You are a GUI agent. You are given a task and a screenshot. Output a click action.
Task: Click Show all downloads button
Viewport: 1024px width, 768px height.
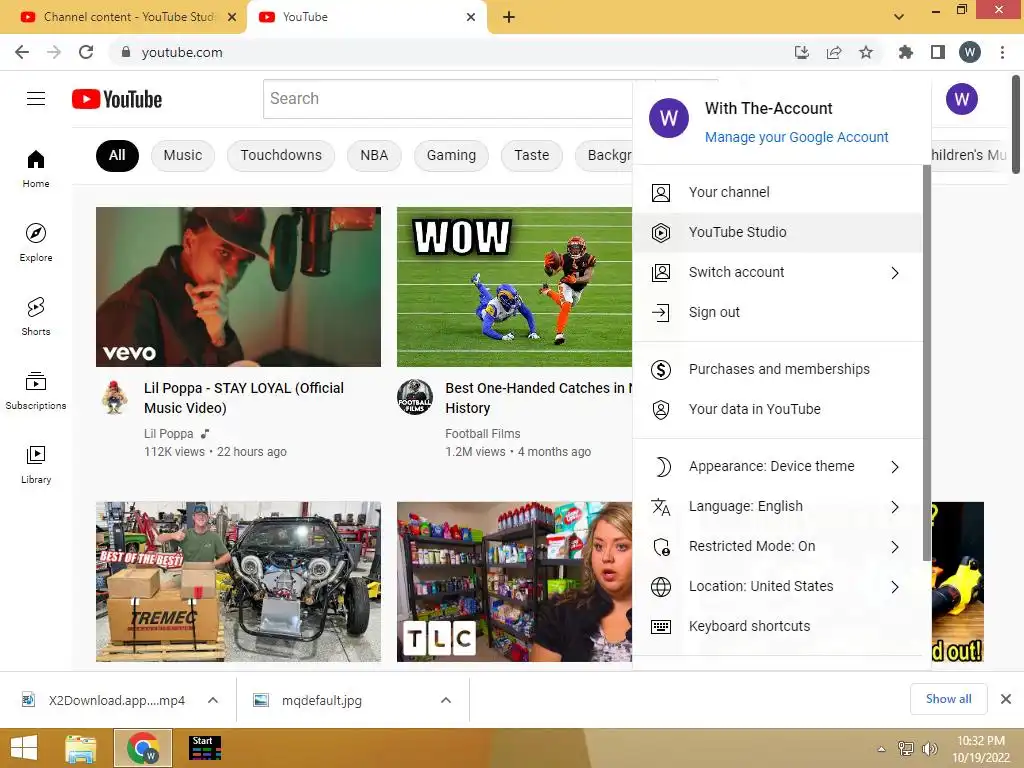[x=948, y=699]
